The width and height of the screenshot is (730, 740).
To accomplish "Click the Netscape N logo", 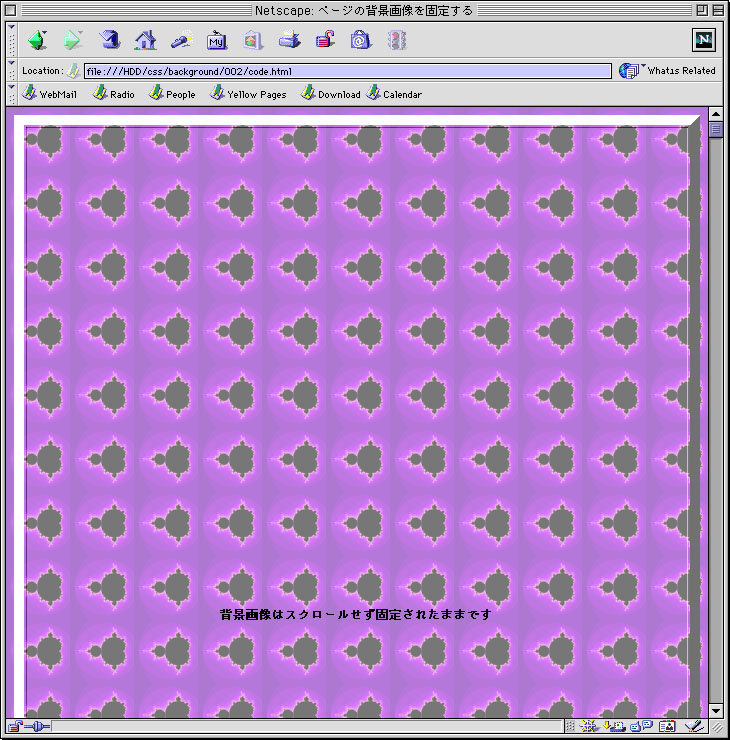I will click(x=704, y=40).
